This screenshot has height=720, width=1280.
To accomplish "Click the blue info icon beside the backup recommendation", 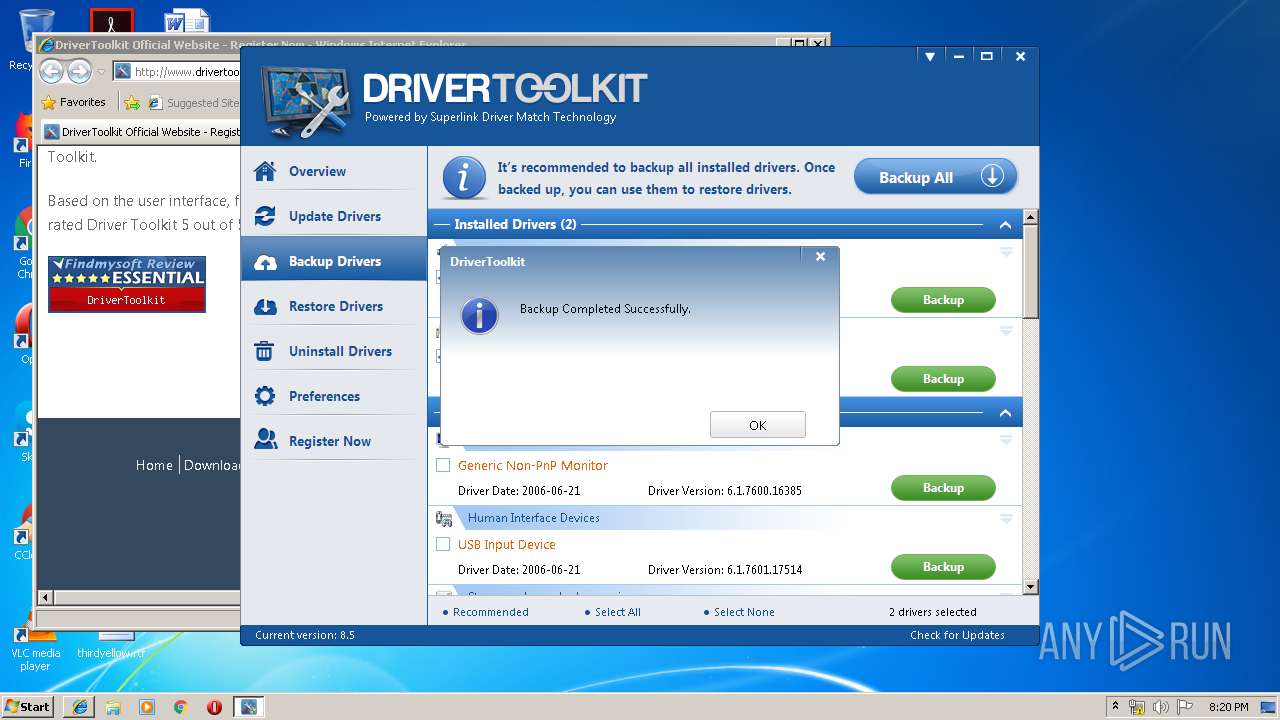I will (463, 177).
